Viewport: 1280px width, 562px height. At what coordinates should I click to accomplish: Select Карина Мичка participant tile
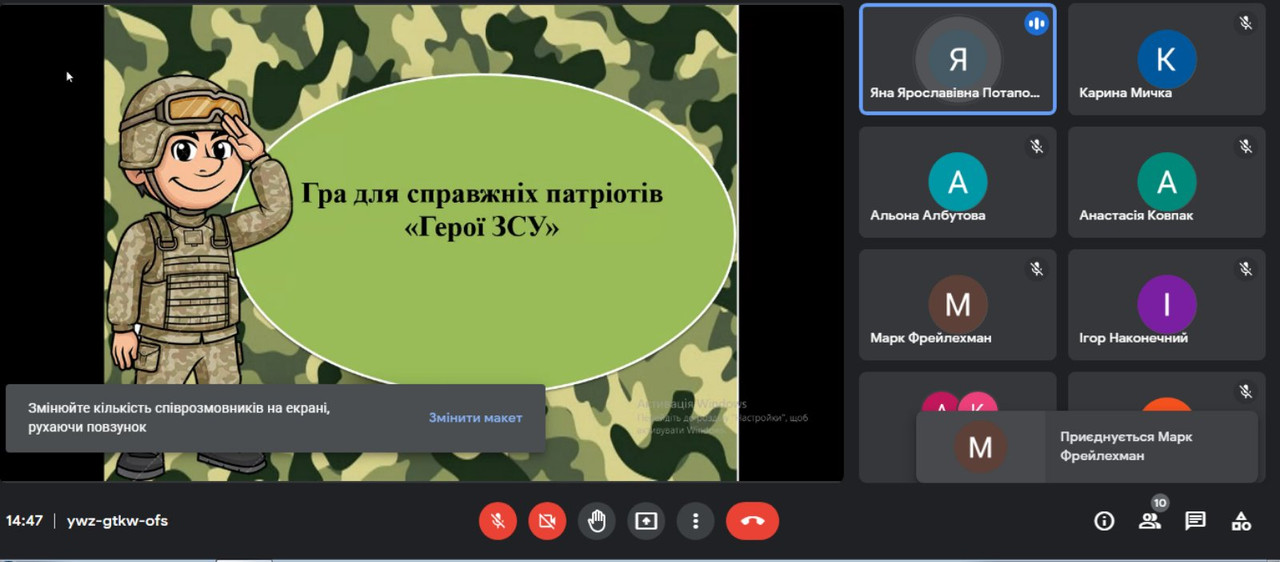coord(1166,59)
